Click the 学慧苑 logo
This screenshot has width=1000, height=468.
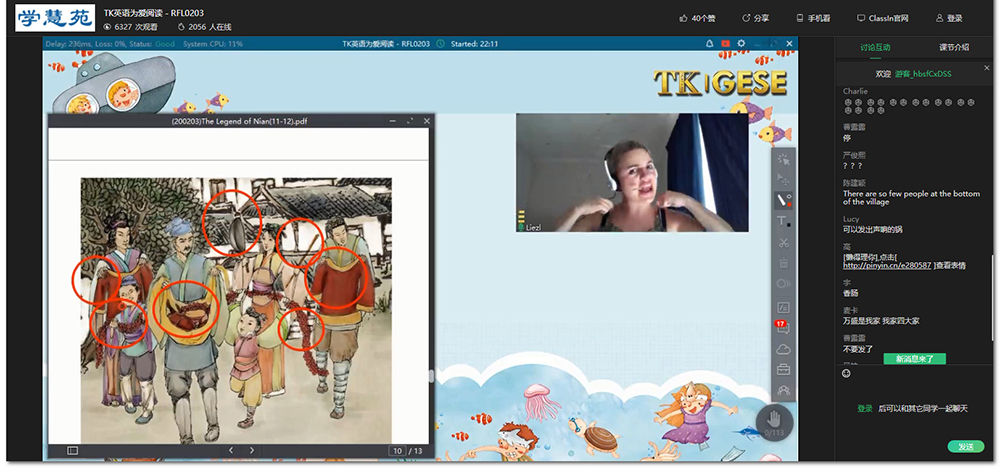[55, 18]
